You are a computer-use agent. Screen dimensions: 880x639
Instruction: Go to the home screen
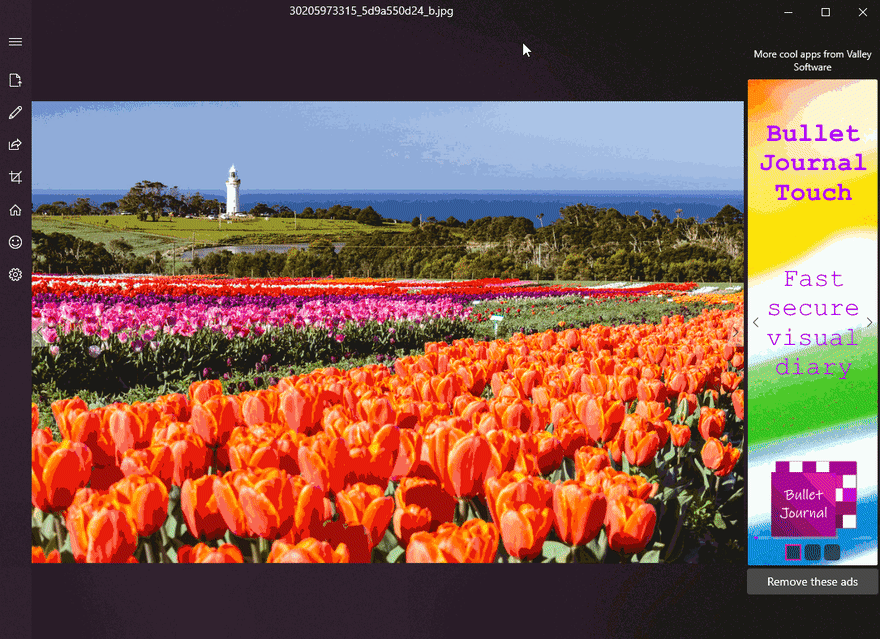15,210
